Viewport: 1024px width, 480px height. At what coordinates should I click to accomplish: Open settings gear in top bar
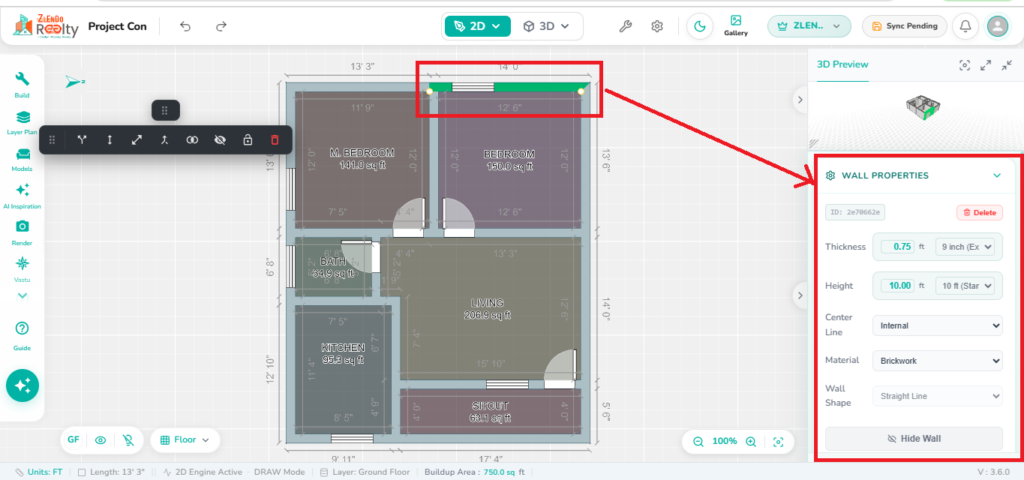[657, 27]
